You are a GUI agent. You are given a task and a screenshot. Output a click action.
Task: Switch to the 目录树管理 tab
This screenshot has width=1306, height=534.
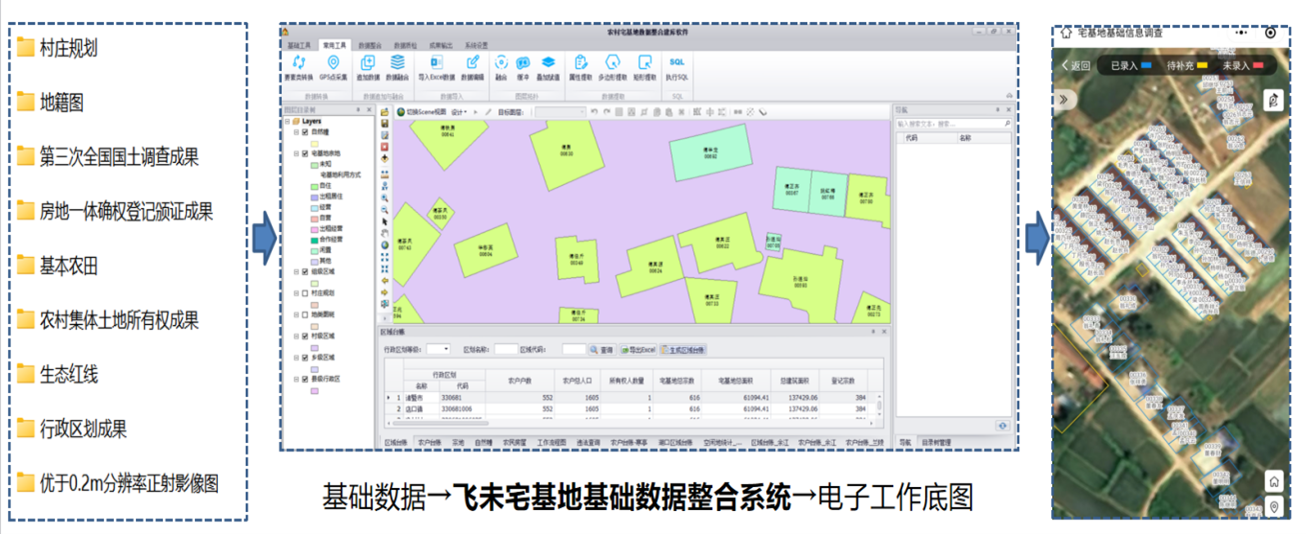click(x=936, y=441)
